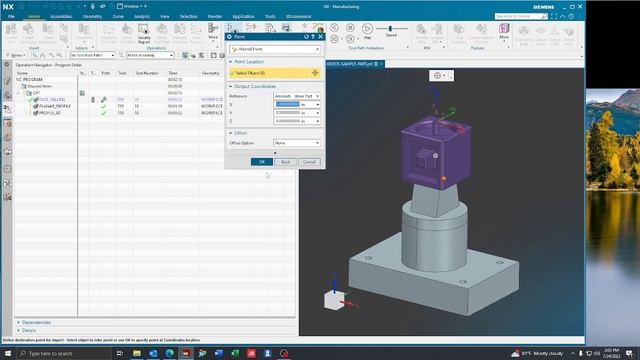This screenshot has width=640, height=360.
Task: Close the Point dialog with the X
Action: [x=320, y=37]
